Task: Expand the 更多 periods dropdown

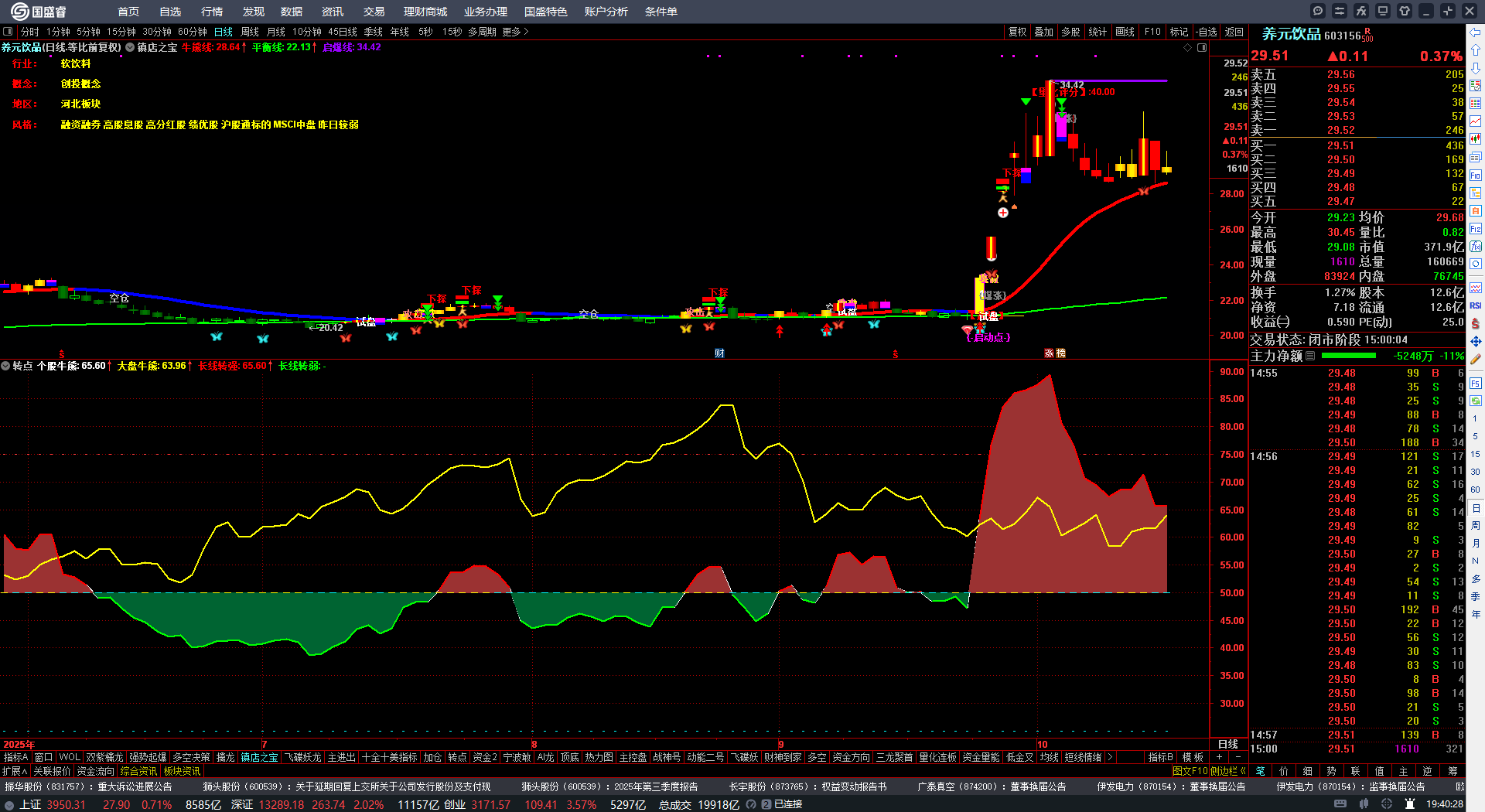Action: point(515,32)
